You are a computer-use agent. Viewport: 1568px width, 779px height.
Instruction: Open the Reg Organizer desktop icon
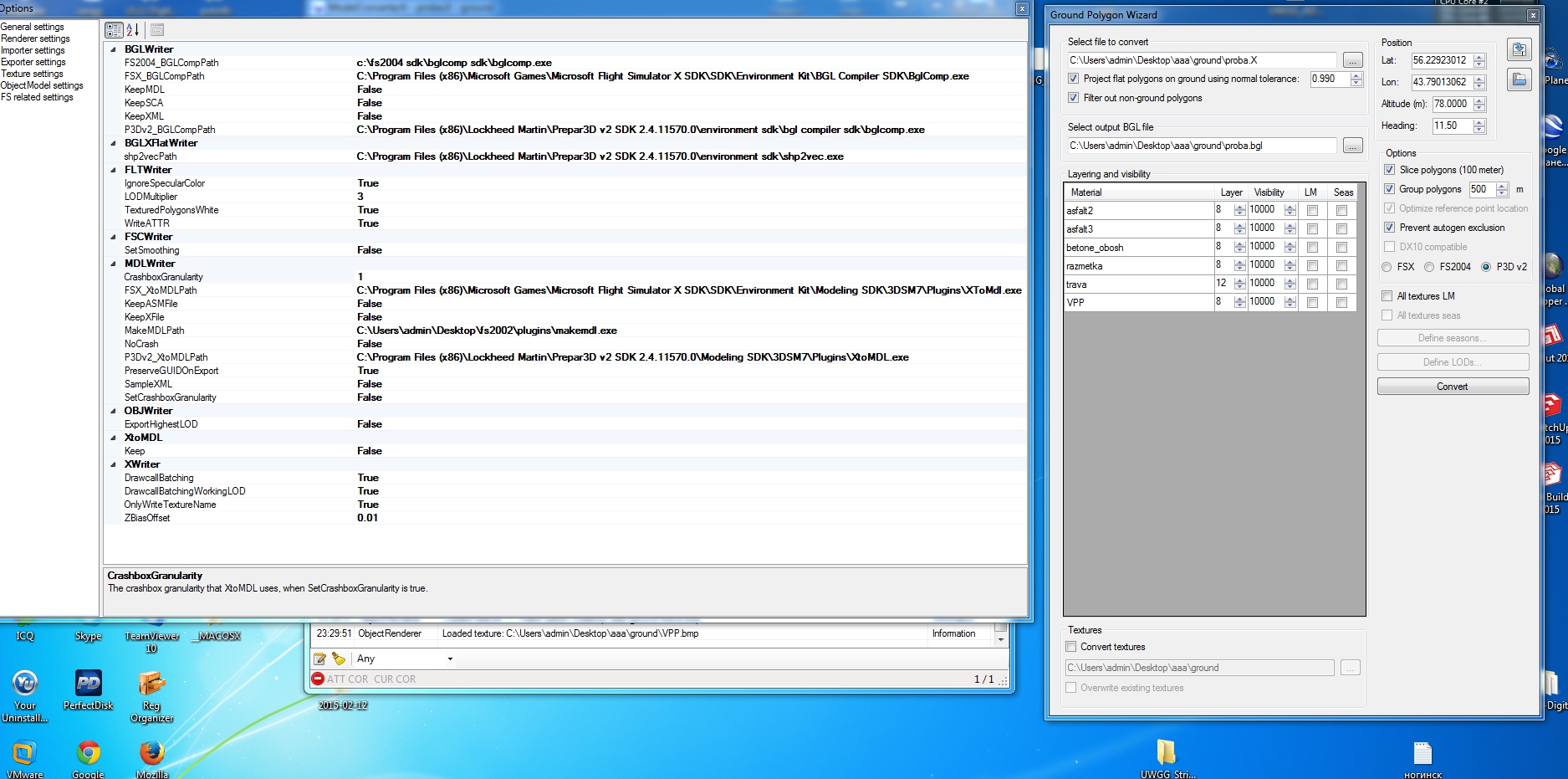tap(151, 696)
